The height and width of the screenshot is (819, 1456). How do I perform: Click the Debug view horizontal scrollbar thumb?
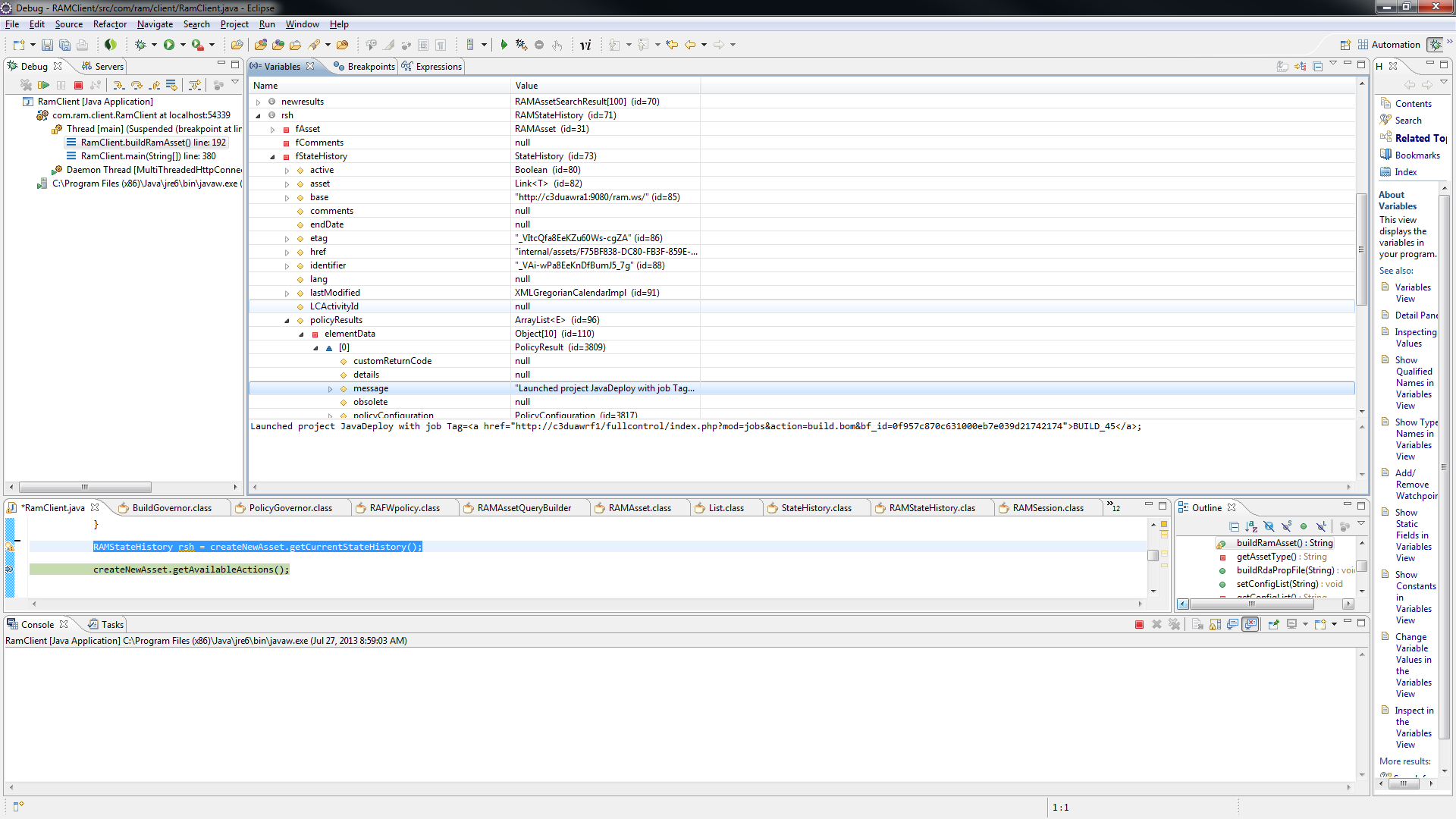point(85,487)
